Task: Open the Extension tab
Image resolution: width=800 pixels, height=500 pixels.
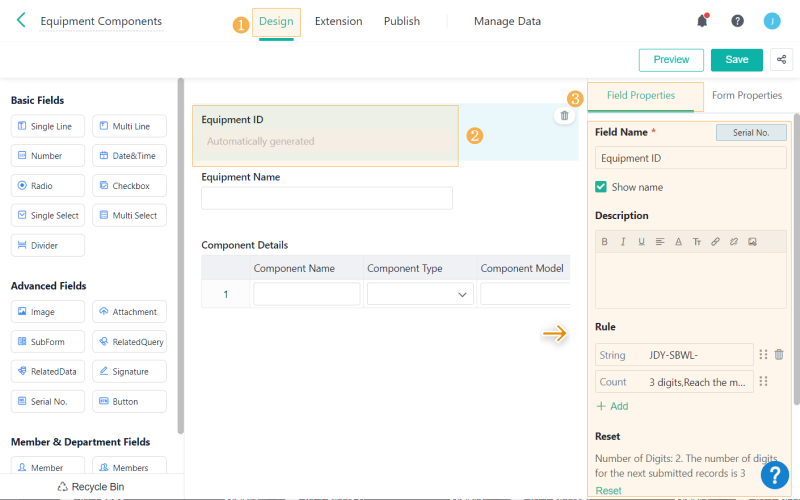Action: 338,21
